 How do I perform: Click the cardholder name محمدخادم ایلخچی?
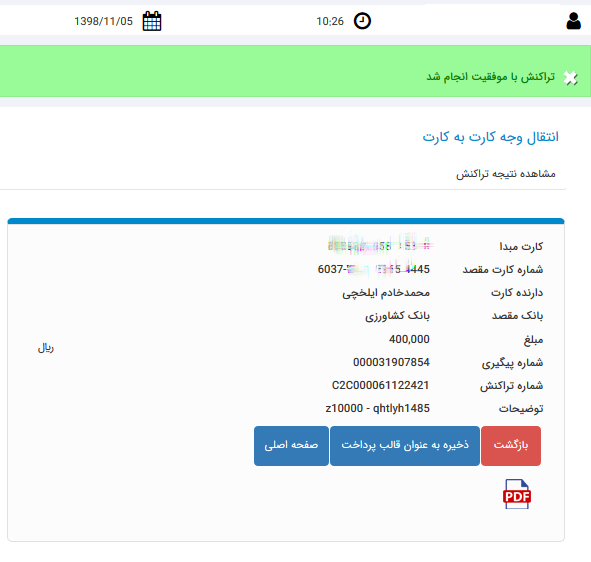coord(386,293)
